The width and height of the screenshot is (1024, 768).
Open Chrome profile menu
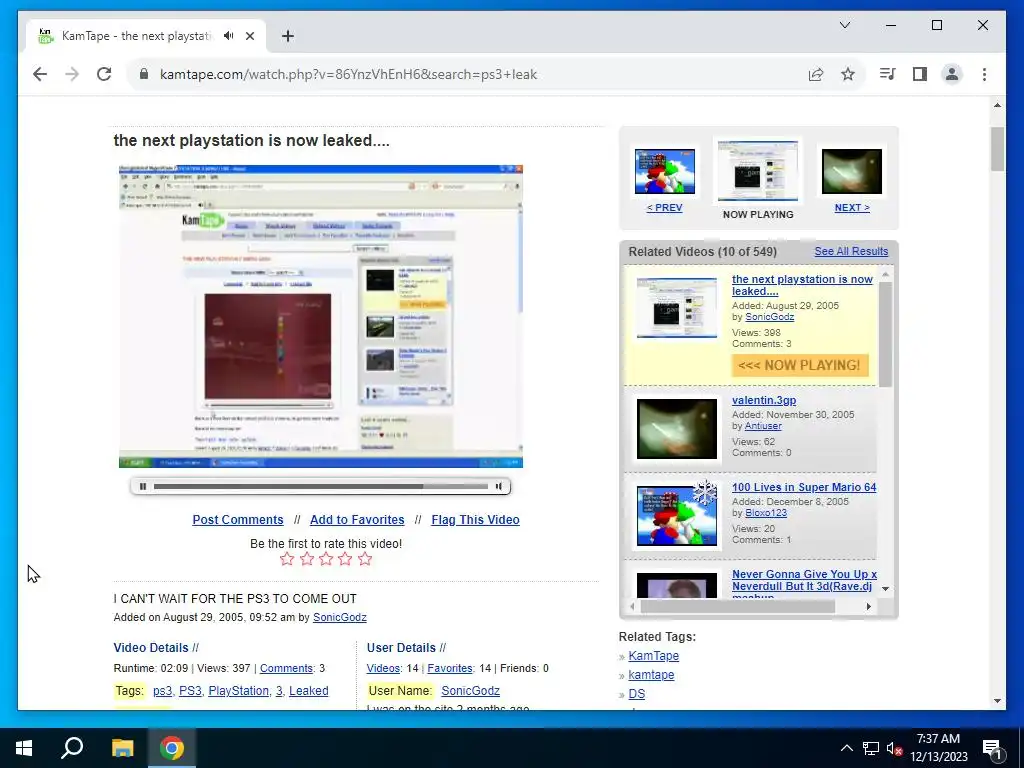(x=952, y=74)
